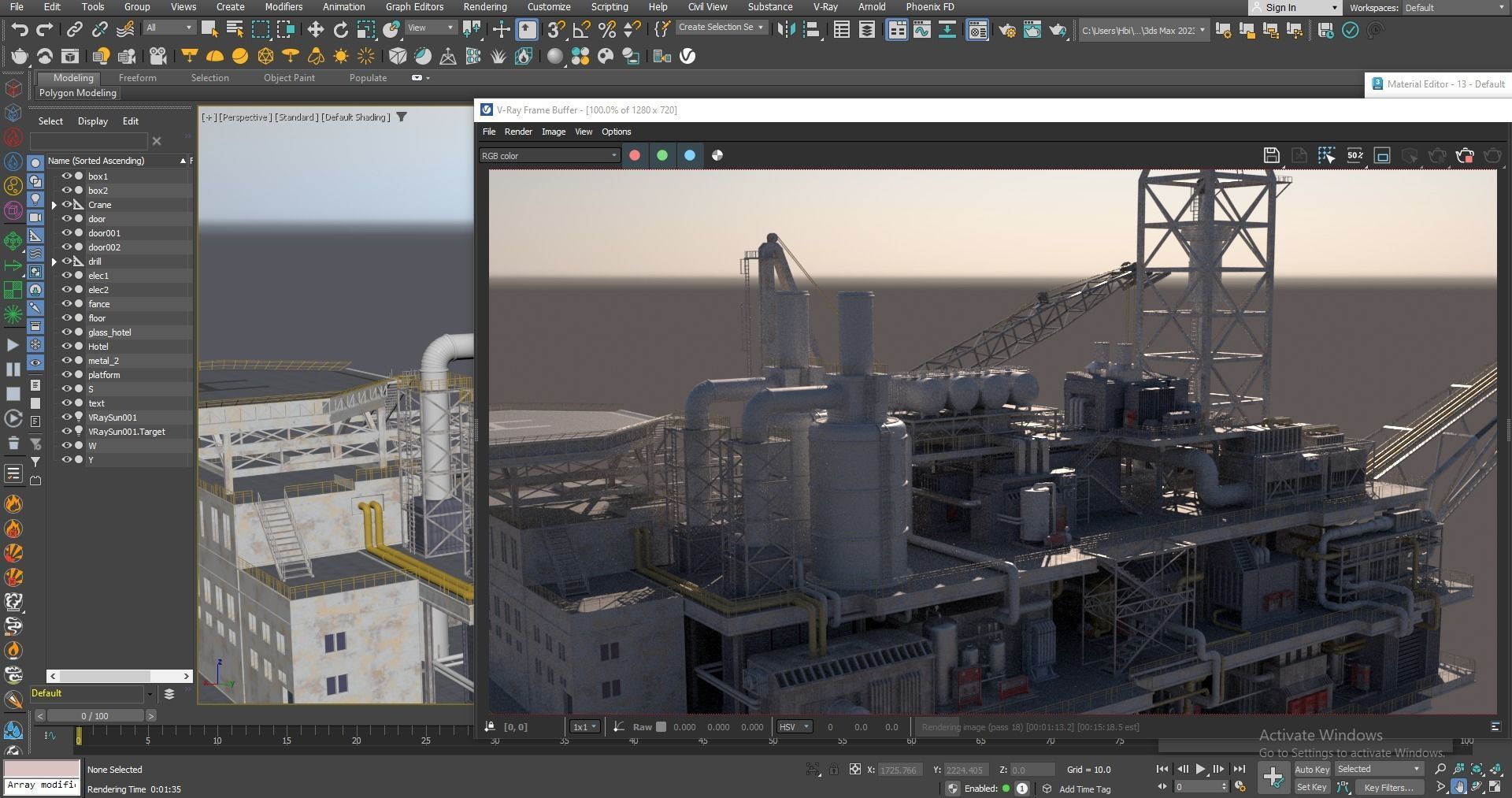Hide the box1 object via eye icon

67,176
